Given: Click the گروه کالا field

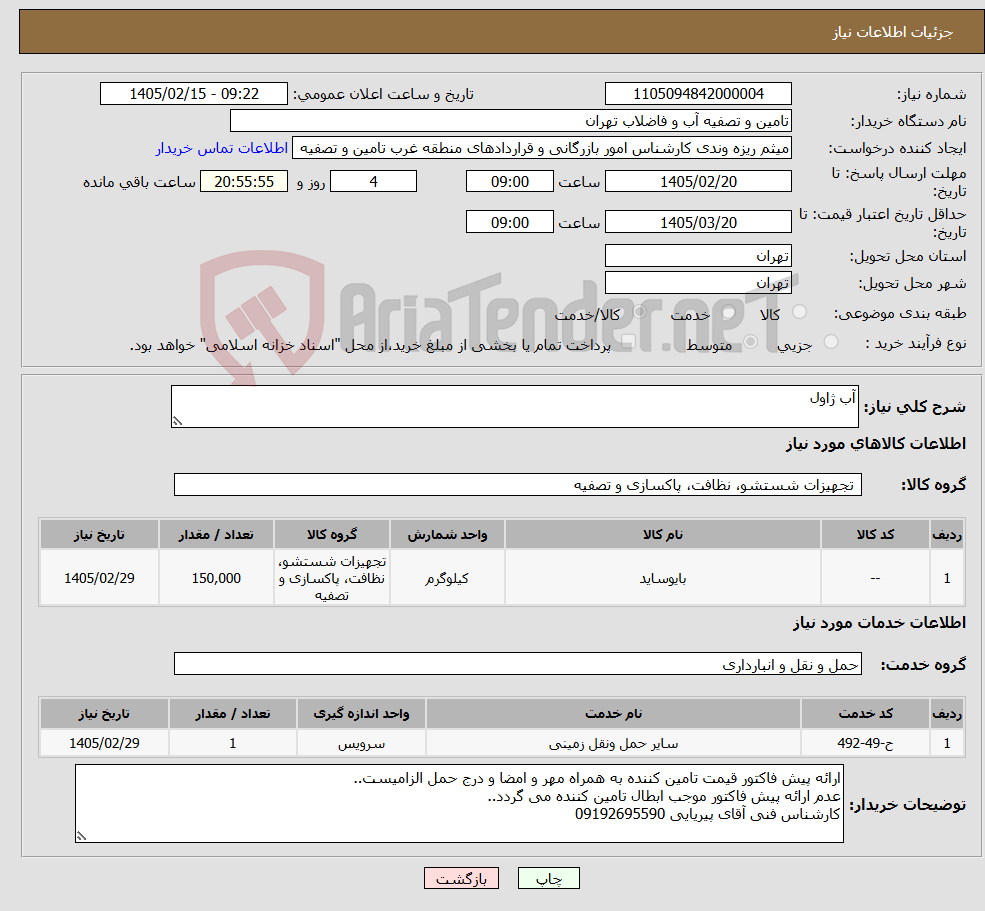Looking at the screenshot, I should pyautogui.click(x=518, y=484).
